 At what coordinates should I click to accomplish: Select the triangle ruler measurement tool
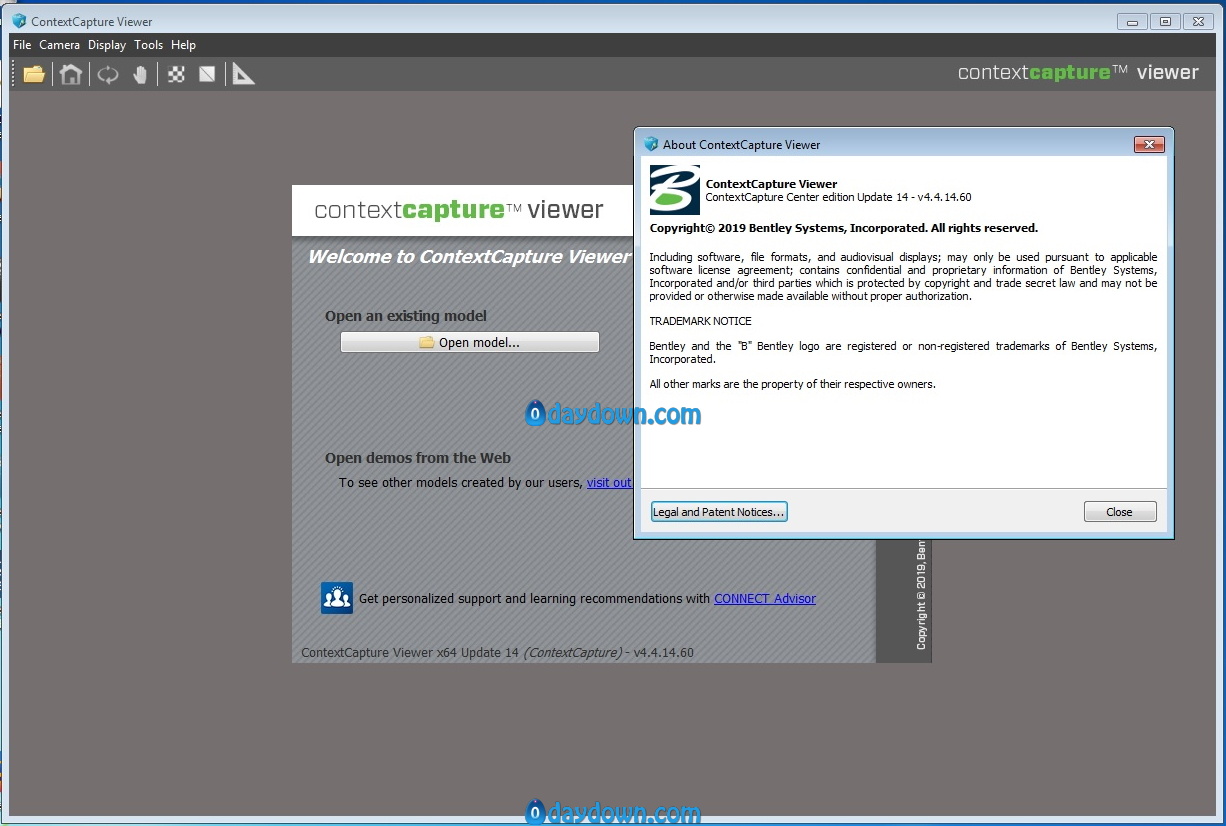pyautogui.click(x=243, y=74)
